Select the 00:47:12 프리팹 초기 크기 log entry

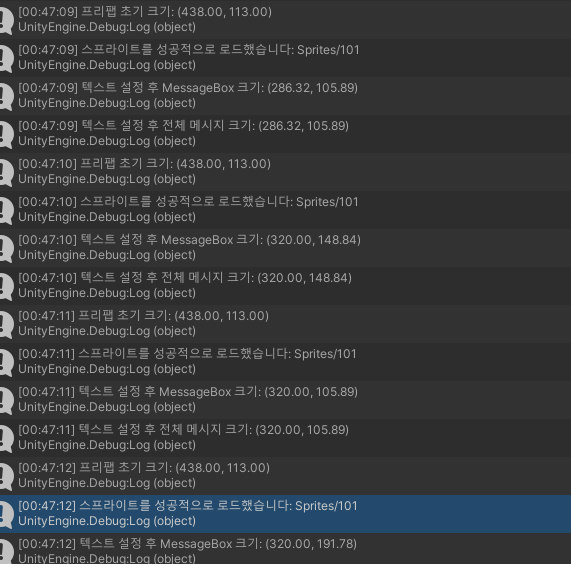[286, 476]
